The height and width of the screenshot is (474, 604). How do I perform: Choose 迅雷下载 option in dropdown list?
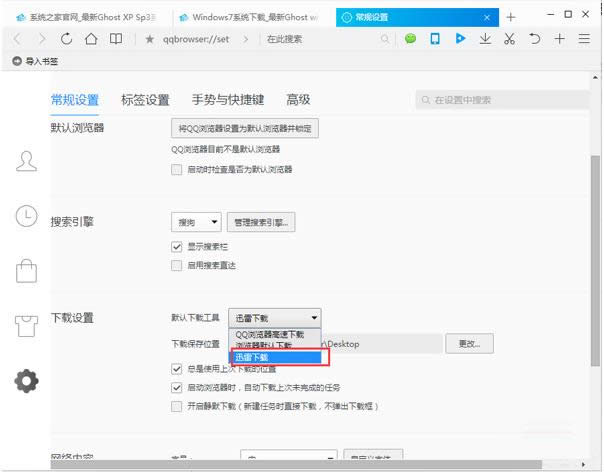click(x=277, y=357)
